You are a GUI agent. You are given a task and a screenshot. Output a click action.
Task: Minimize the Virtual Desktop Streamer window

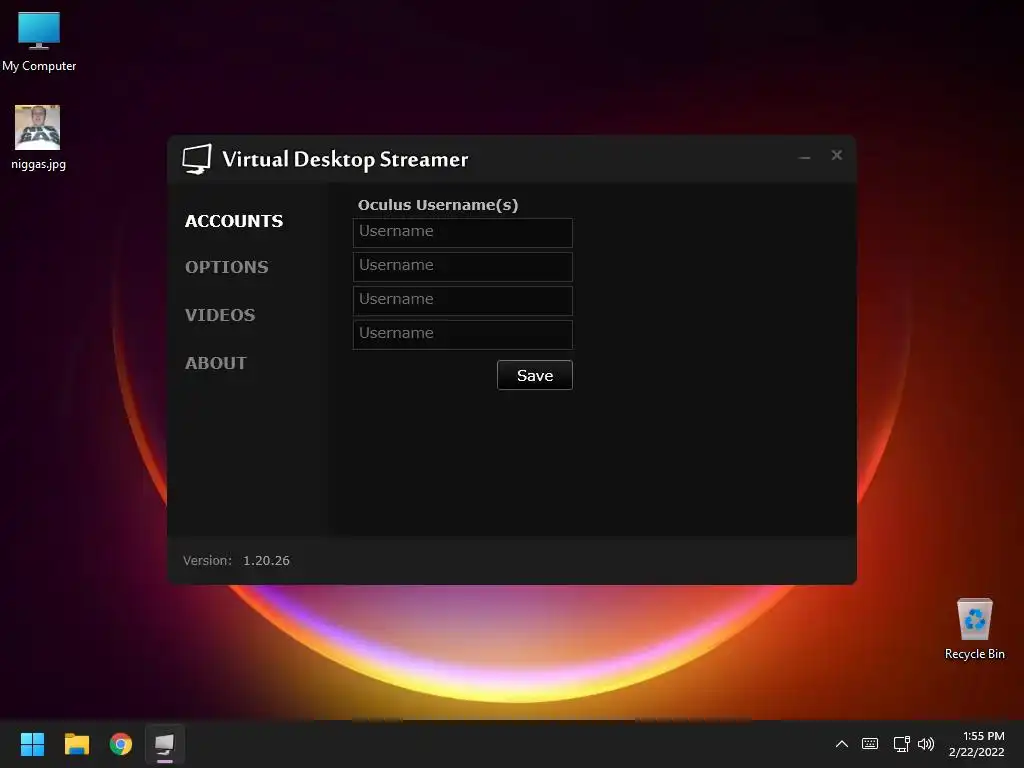pos(805,156)
